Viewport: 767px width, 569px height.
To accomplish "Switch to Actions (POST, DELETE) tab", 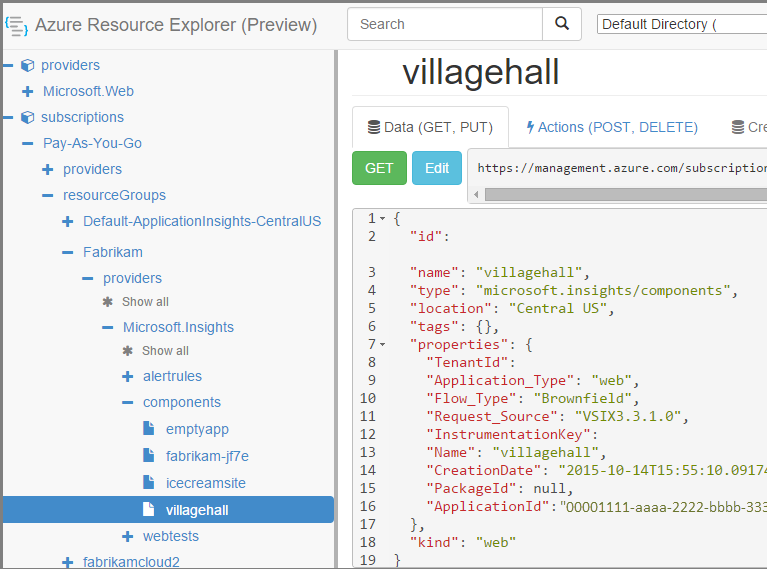I will click(x=611, y=128).
